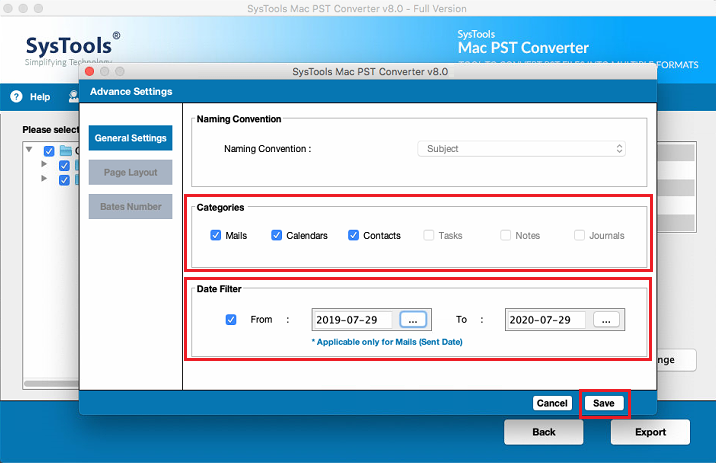Click the Export button in main window

[650, 432]
